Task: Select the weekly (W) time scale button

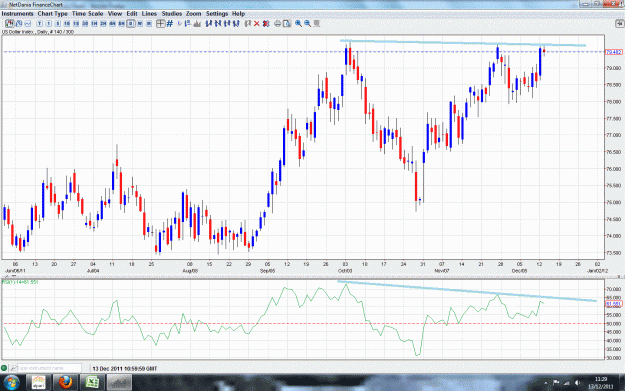Action: point(140,24)
